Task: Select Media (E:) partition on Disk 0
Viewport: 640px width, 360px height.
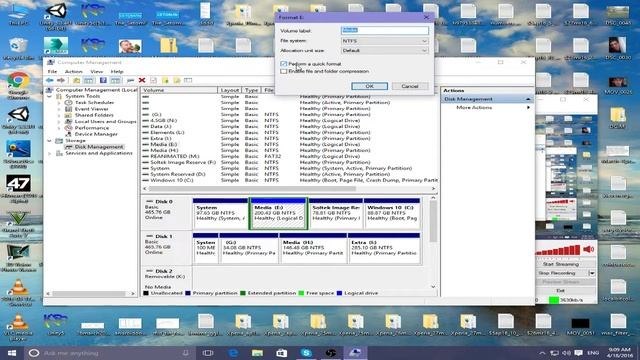Action: pyautogui.click(x=278, y=214)
